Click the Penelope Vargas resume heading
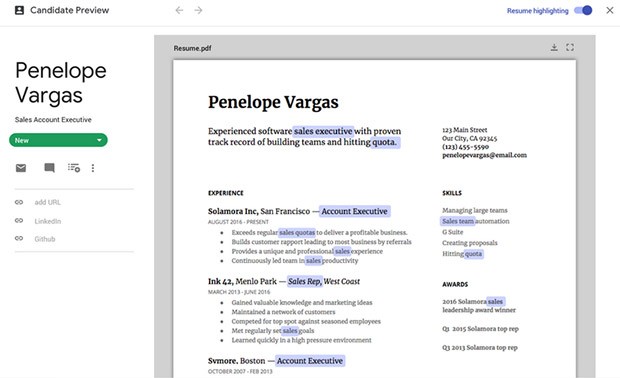The image size is (620, 378). (x=273, y=102)
